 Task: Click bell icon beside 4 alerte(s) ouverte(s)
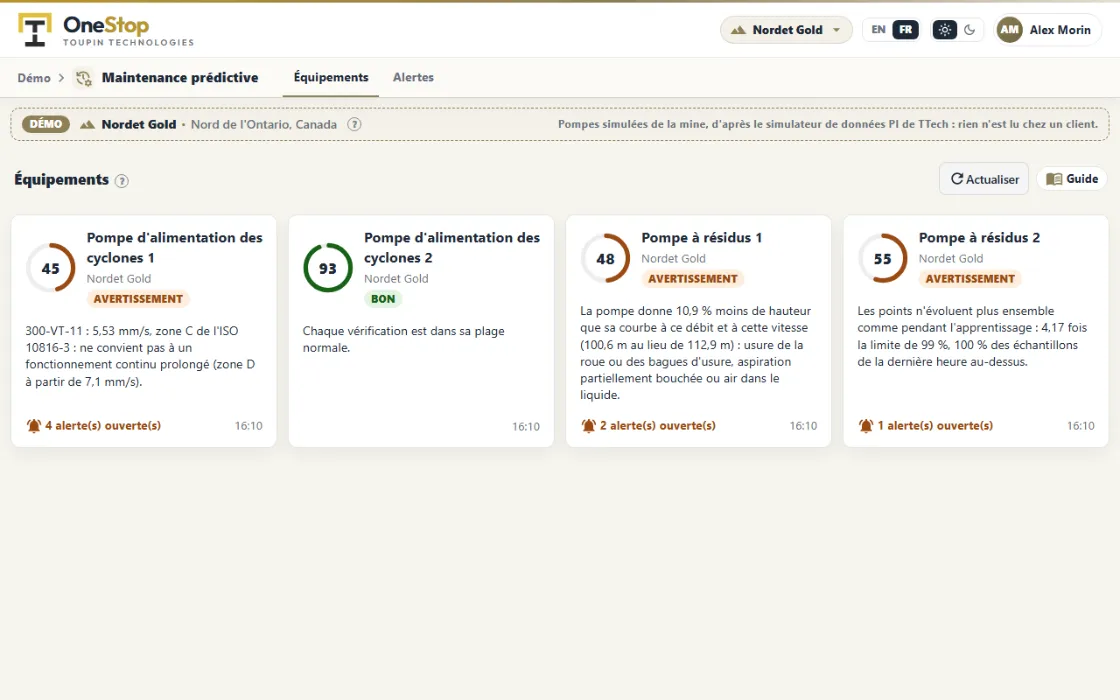(34, 426)
